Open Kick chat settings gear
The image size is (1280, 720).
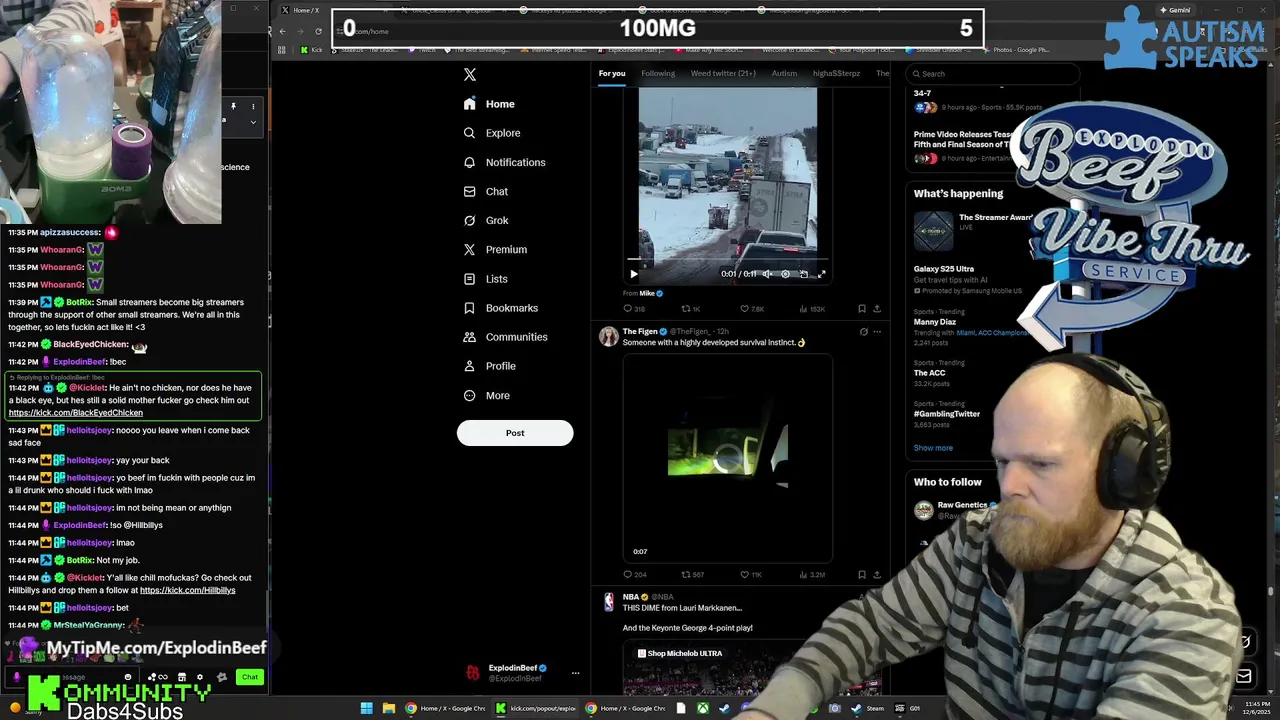[x=200, y=677]
